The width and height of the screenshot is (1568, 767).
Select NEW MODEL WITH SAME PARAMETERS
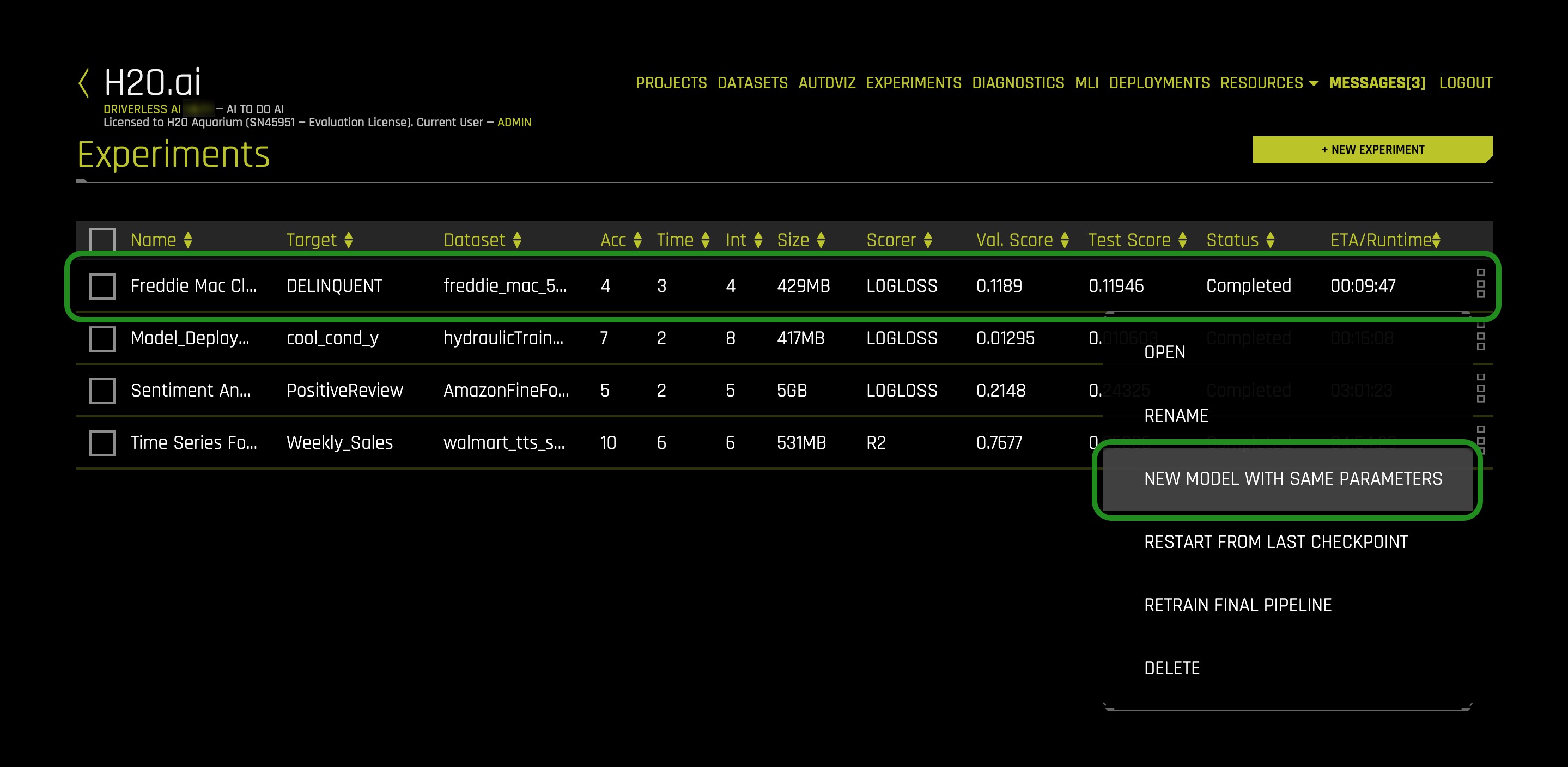1288,479
